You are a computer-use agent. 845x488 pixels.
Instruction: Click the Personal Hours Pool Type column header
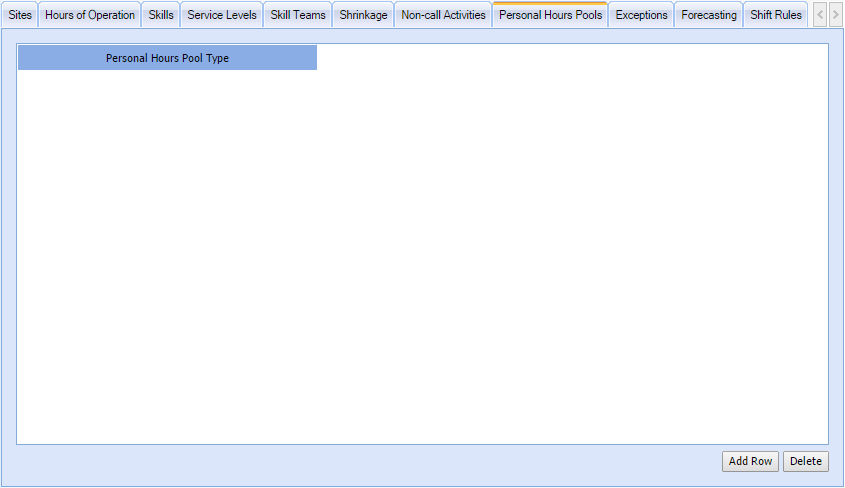pos(167,58)
